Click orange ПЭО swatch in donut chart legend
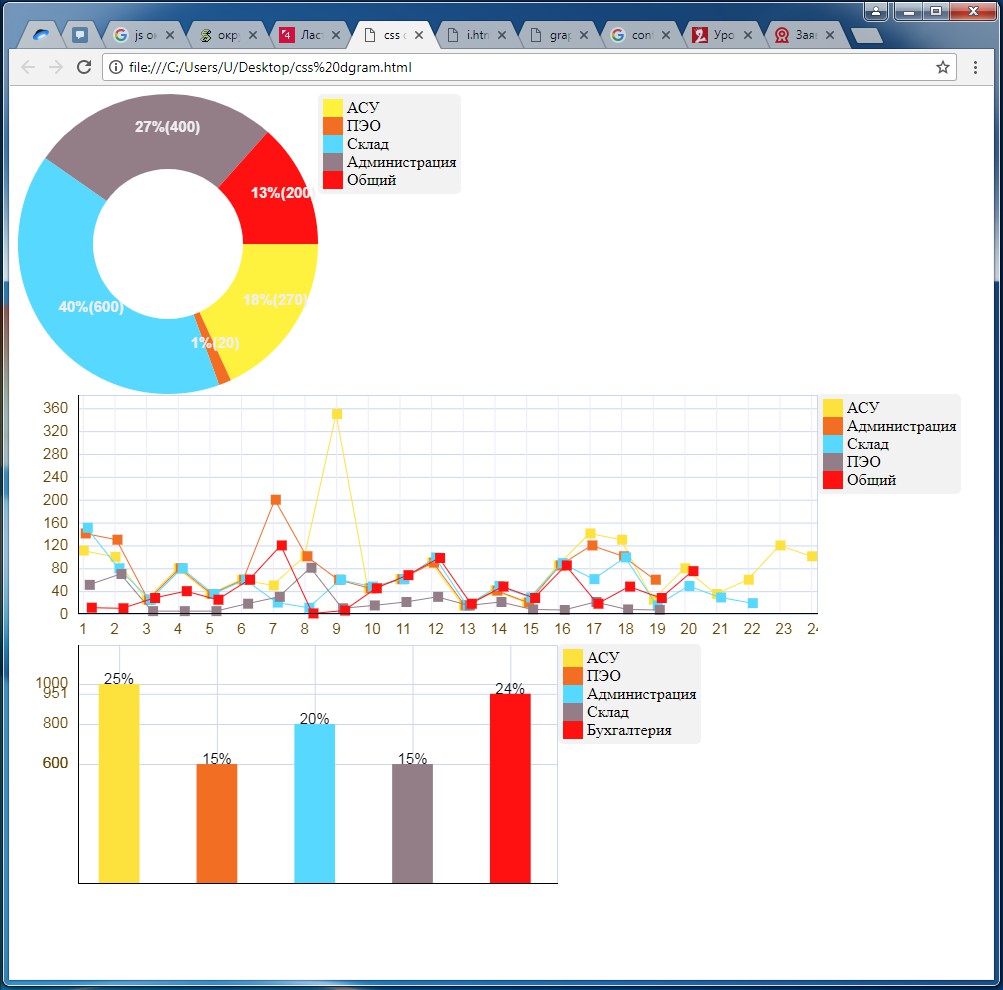The width and height of the screenshot is (1003, 990). [333, 125]
